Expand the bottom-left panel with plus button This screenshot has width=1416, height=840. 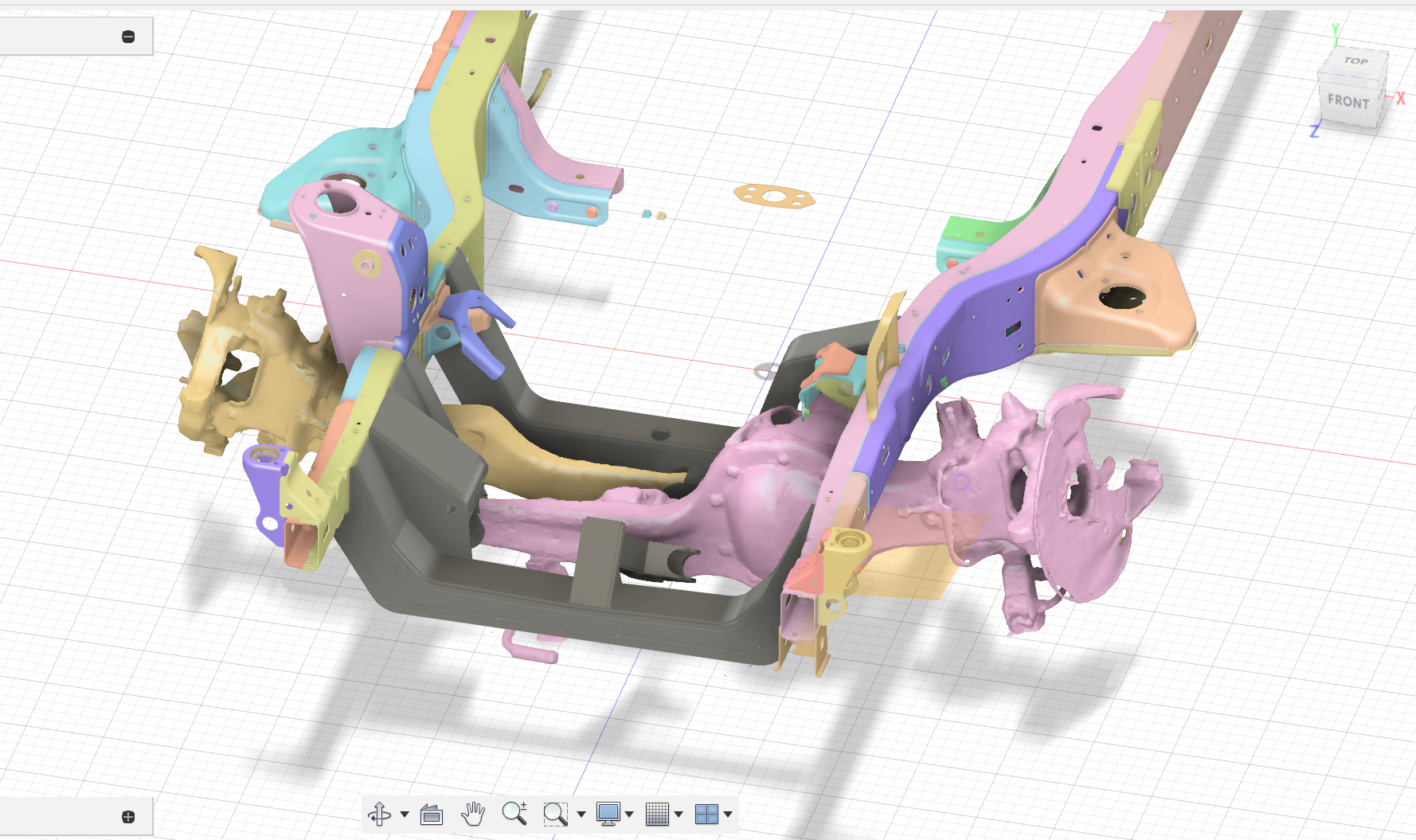coord(128,817)
